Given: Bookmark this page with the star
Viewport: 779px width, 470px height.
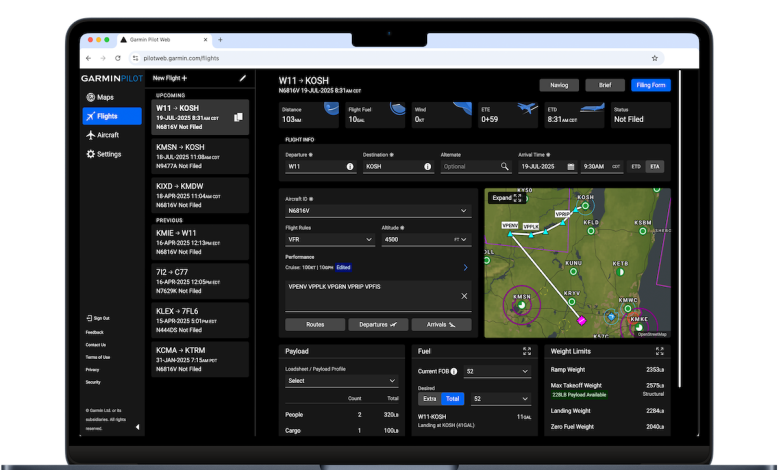Looking at the screenshot, I should (655, 58).
